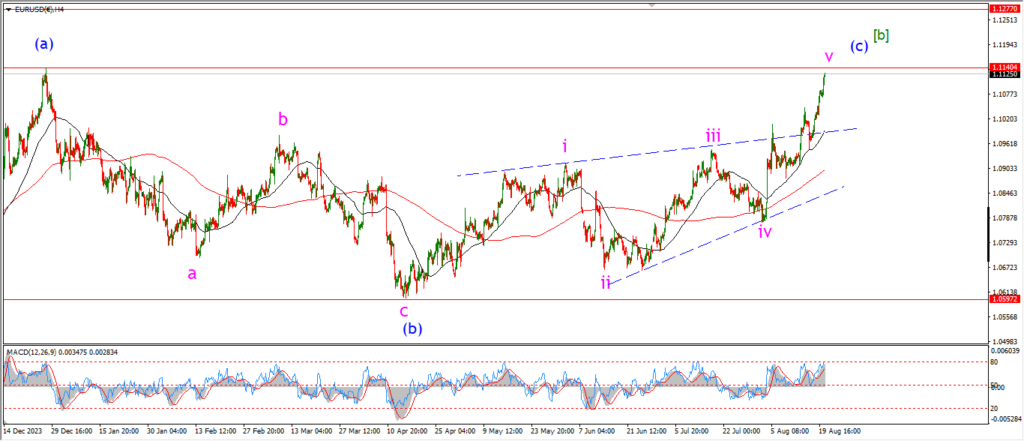
Task: Click the green [b] wave label
Action: coord(881,36)
